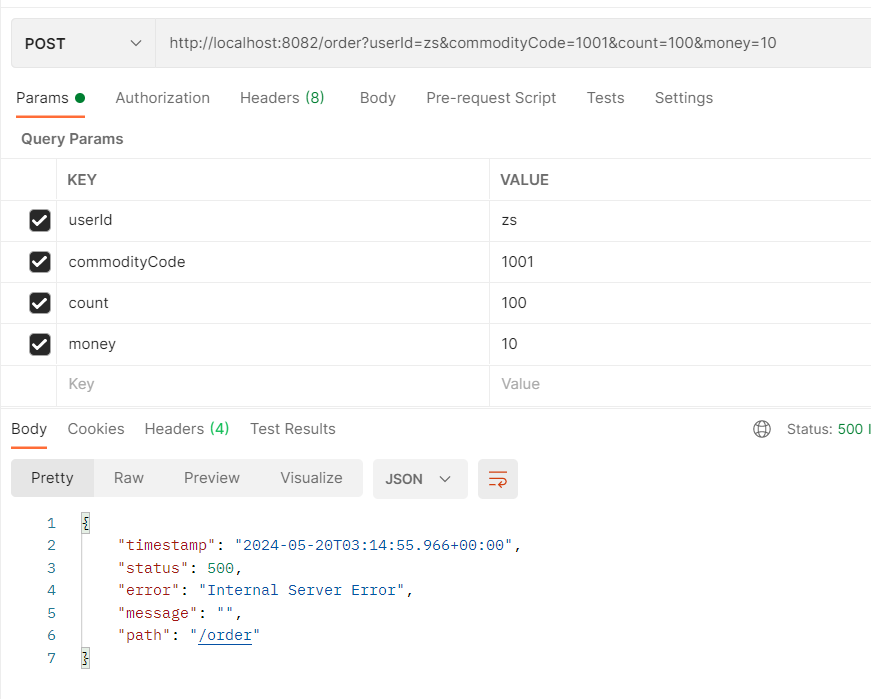
Task: Show response Cookies tab
Action: point(96,429)
